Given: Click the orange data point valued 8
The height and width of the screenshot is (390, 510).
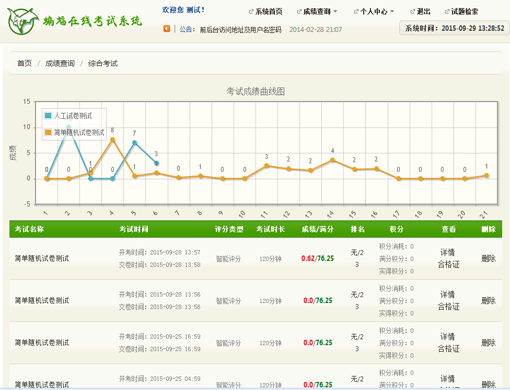Looking at the screenshot, I should click(113, 140).
